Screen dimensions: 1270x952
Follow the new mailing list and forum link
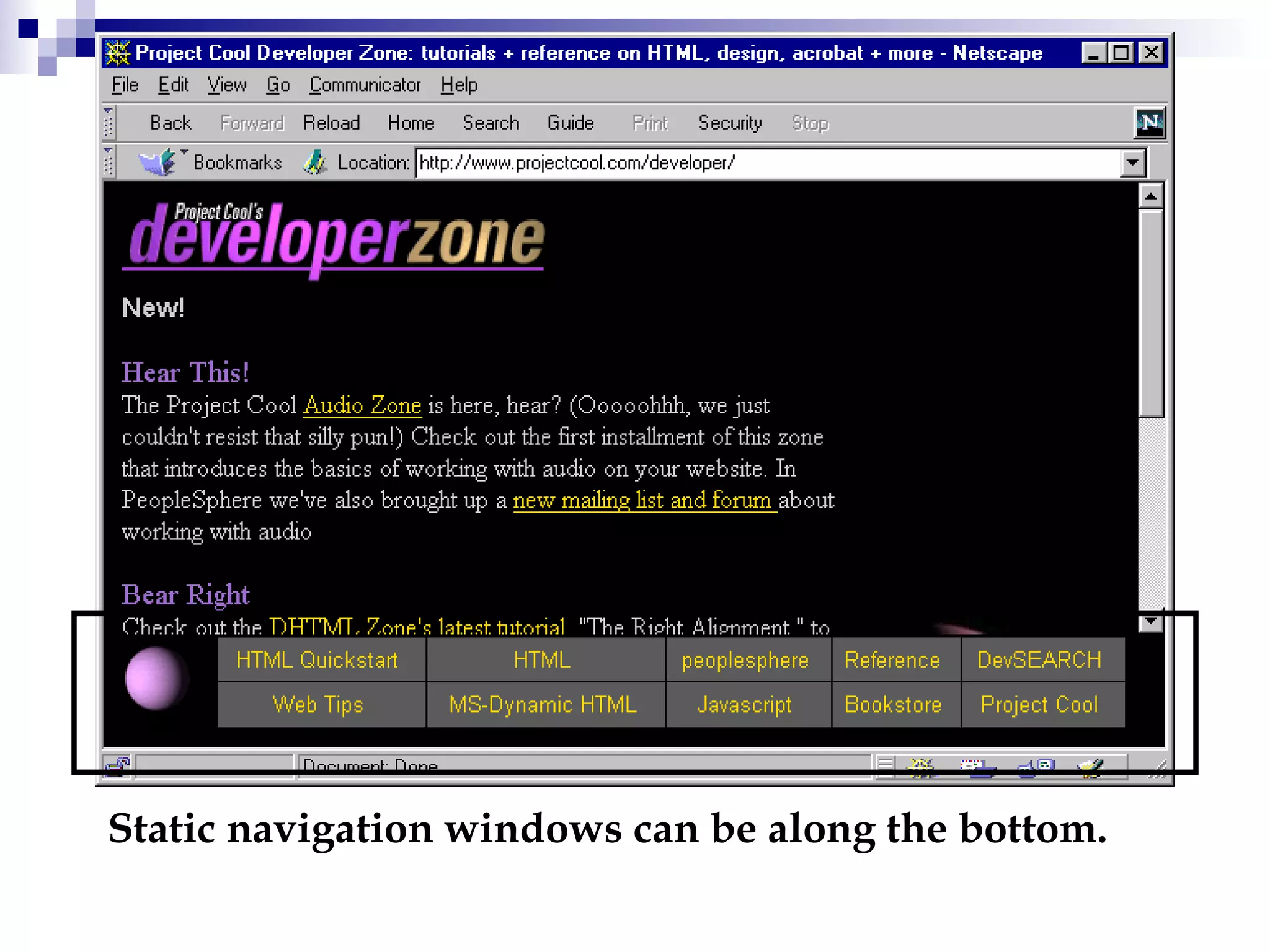pyautogui.click(x=645, y=500)
